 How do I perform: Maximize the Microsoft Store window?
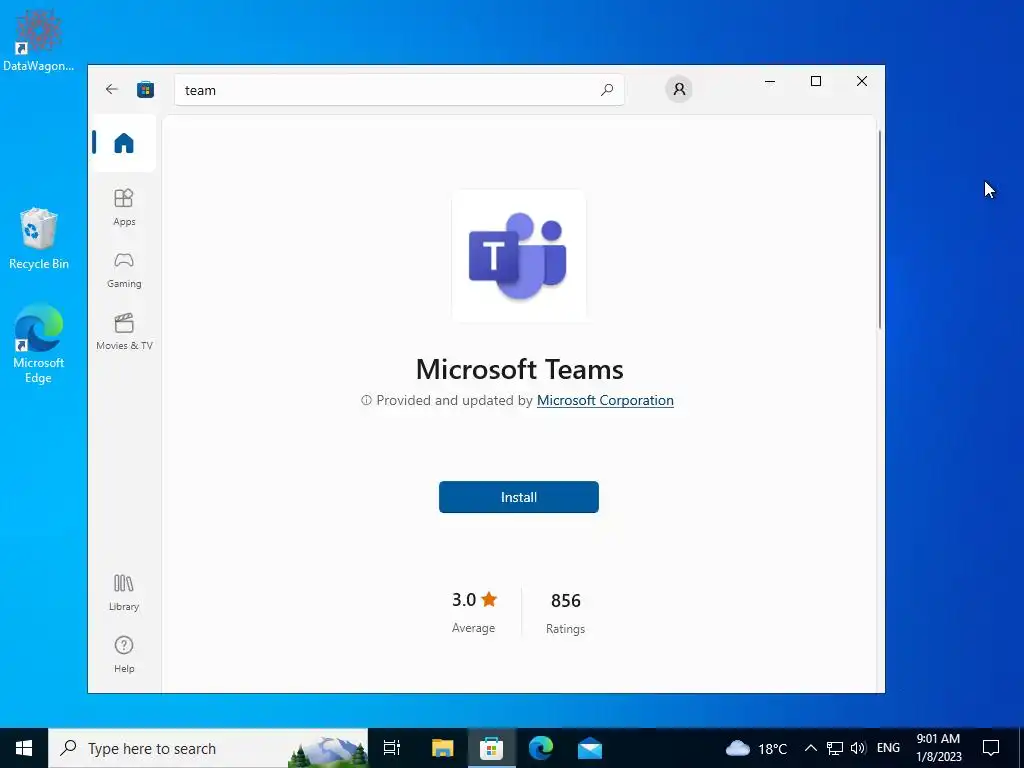click(816, 81)
